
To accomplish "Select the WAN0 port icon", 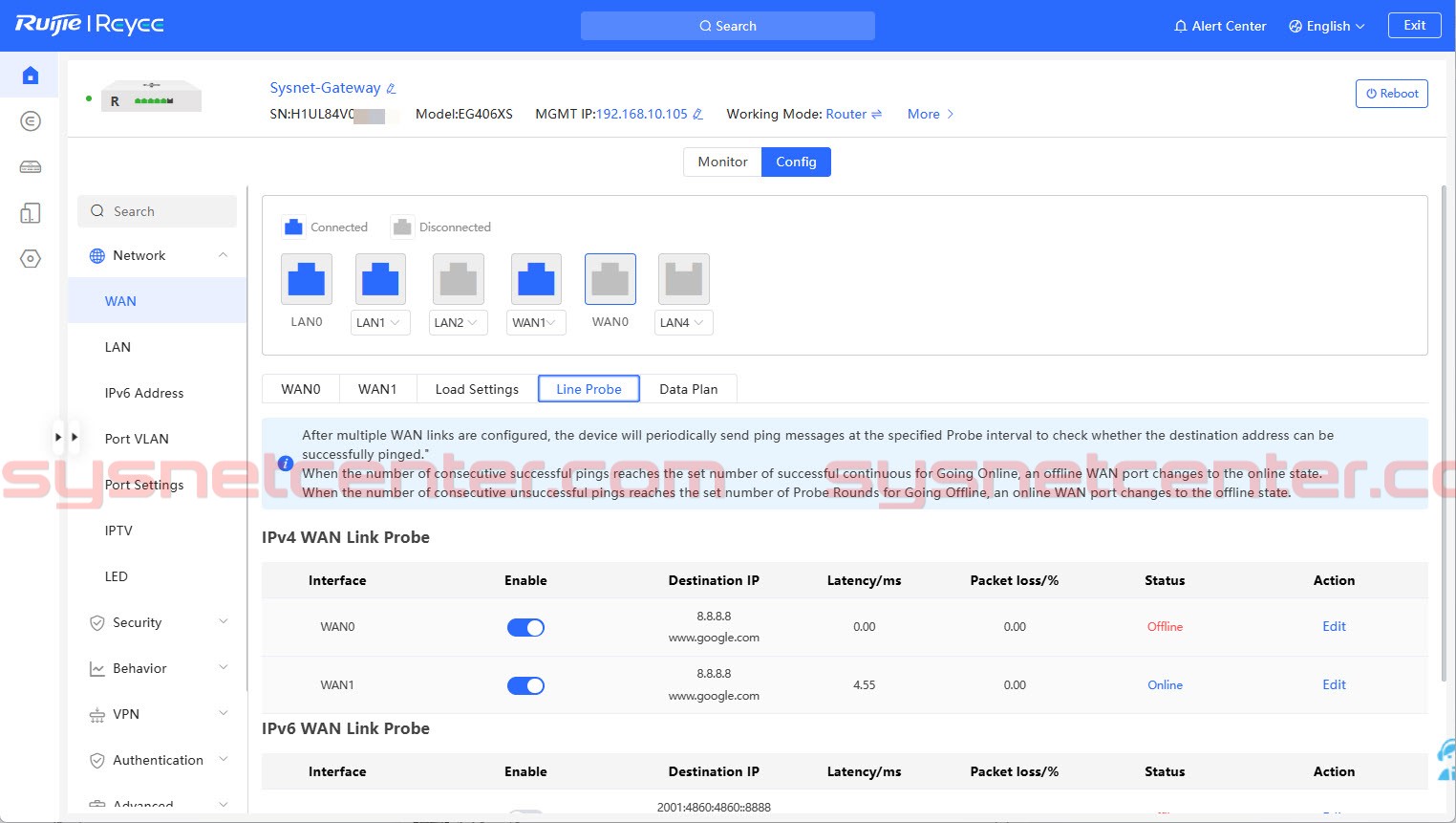I will point(610,279).
